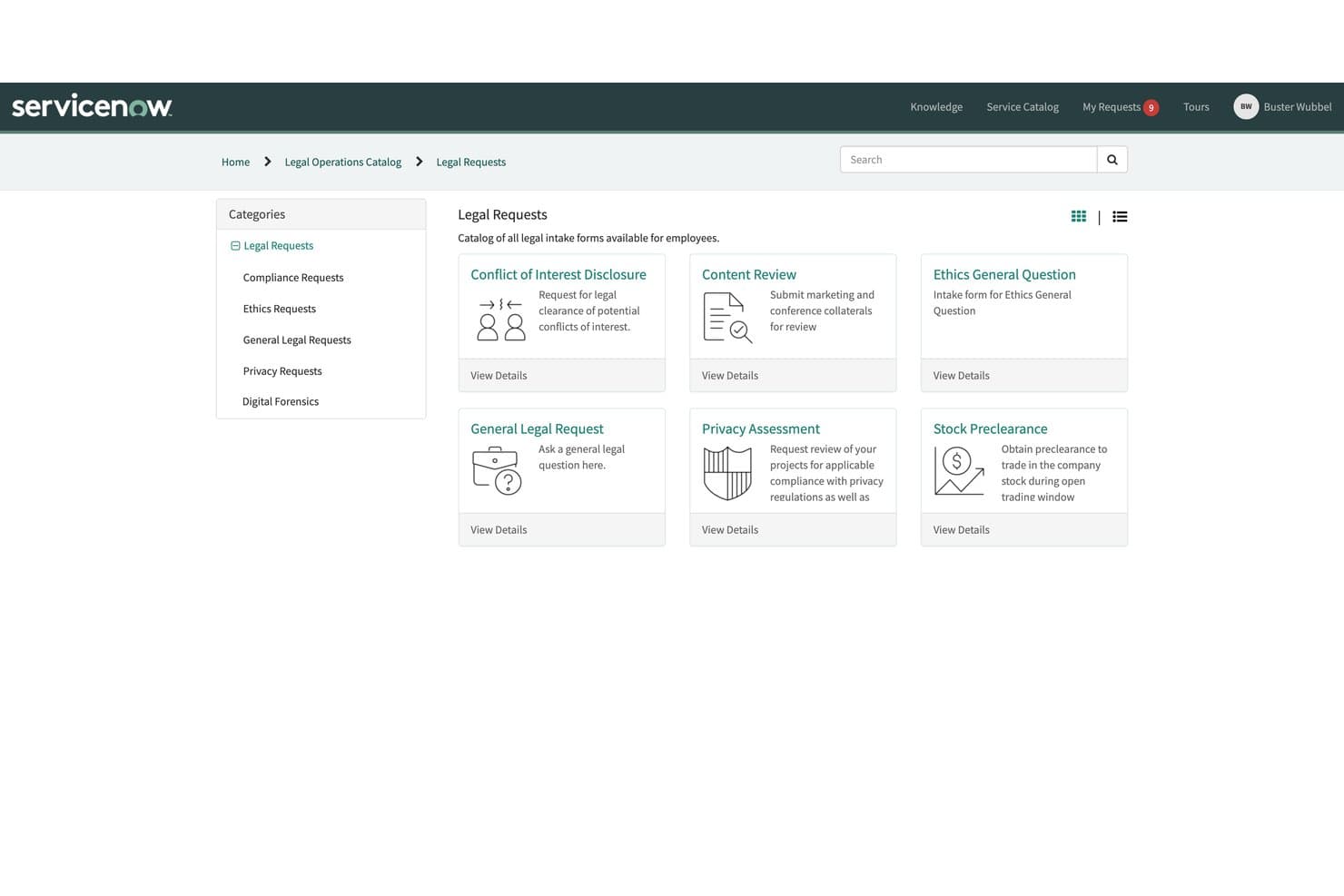Screen dimensions: 1344x896
Task: Go to Legal Operations Catalog breadcrumb
Action: point(342,162)
